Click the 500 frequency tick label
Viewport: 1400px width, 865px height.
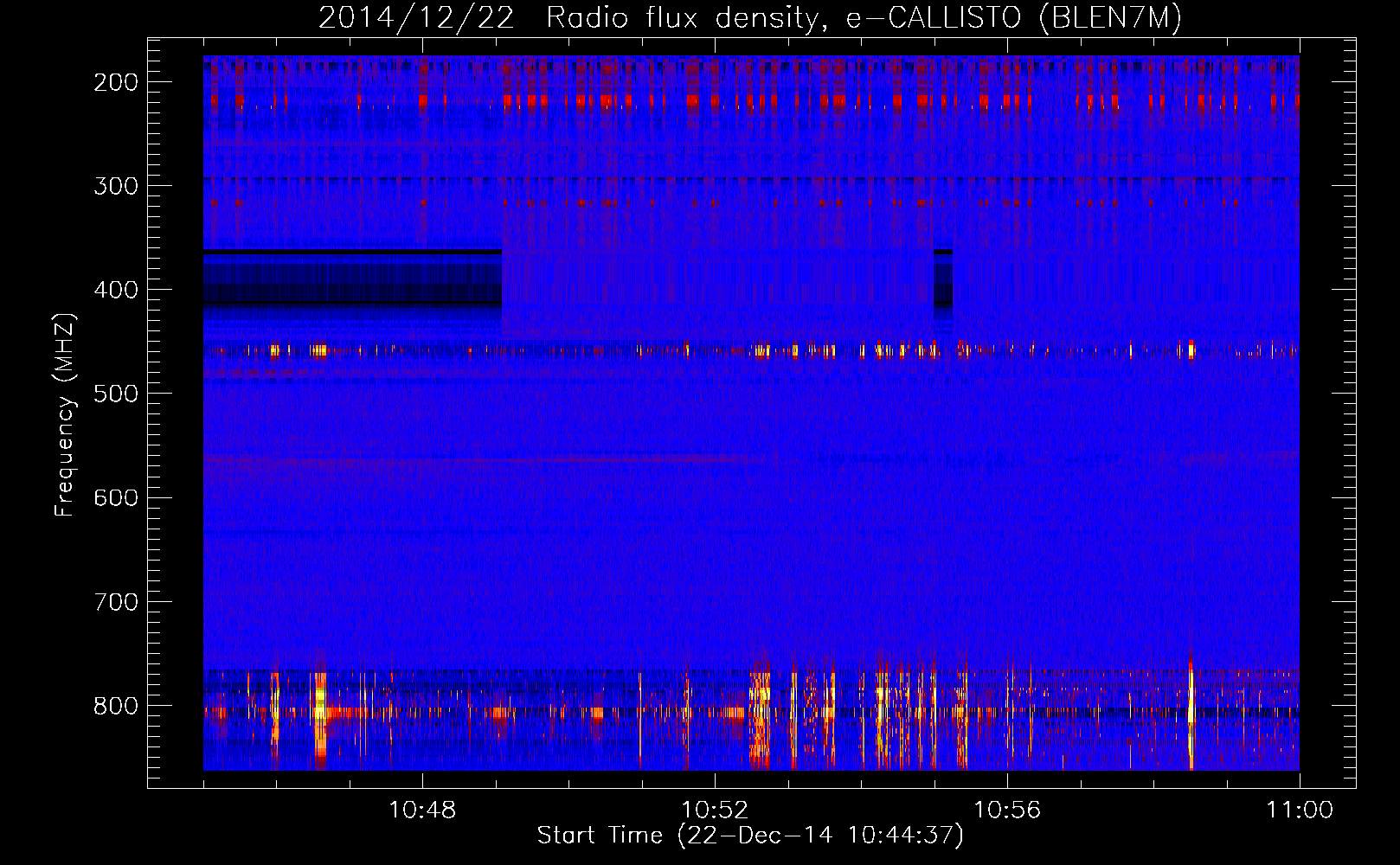(x=116, y=394)
